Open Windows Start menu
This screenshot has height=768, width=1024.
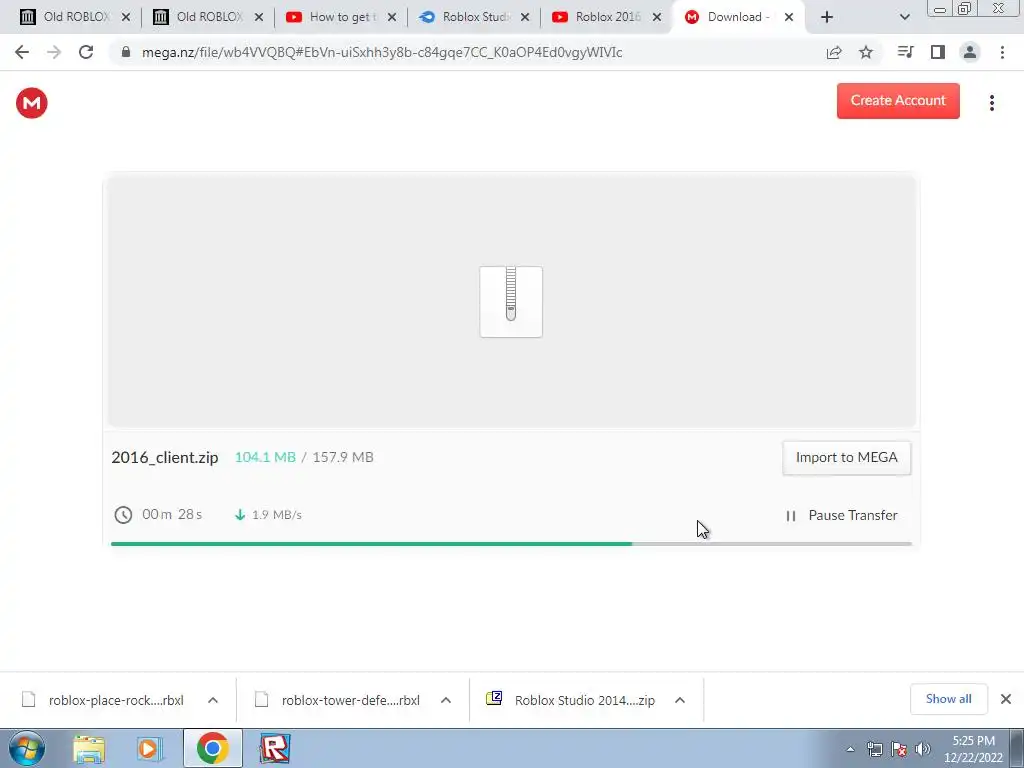pyautogui.click(x=27, y=748)
